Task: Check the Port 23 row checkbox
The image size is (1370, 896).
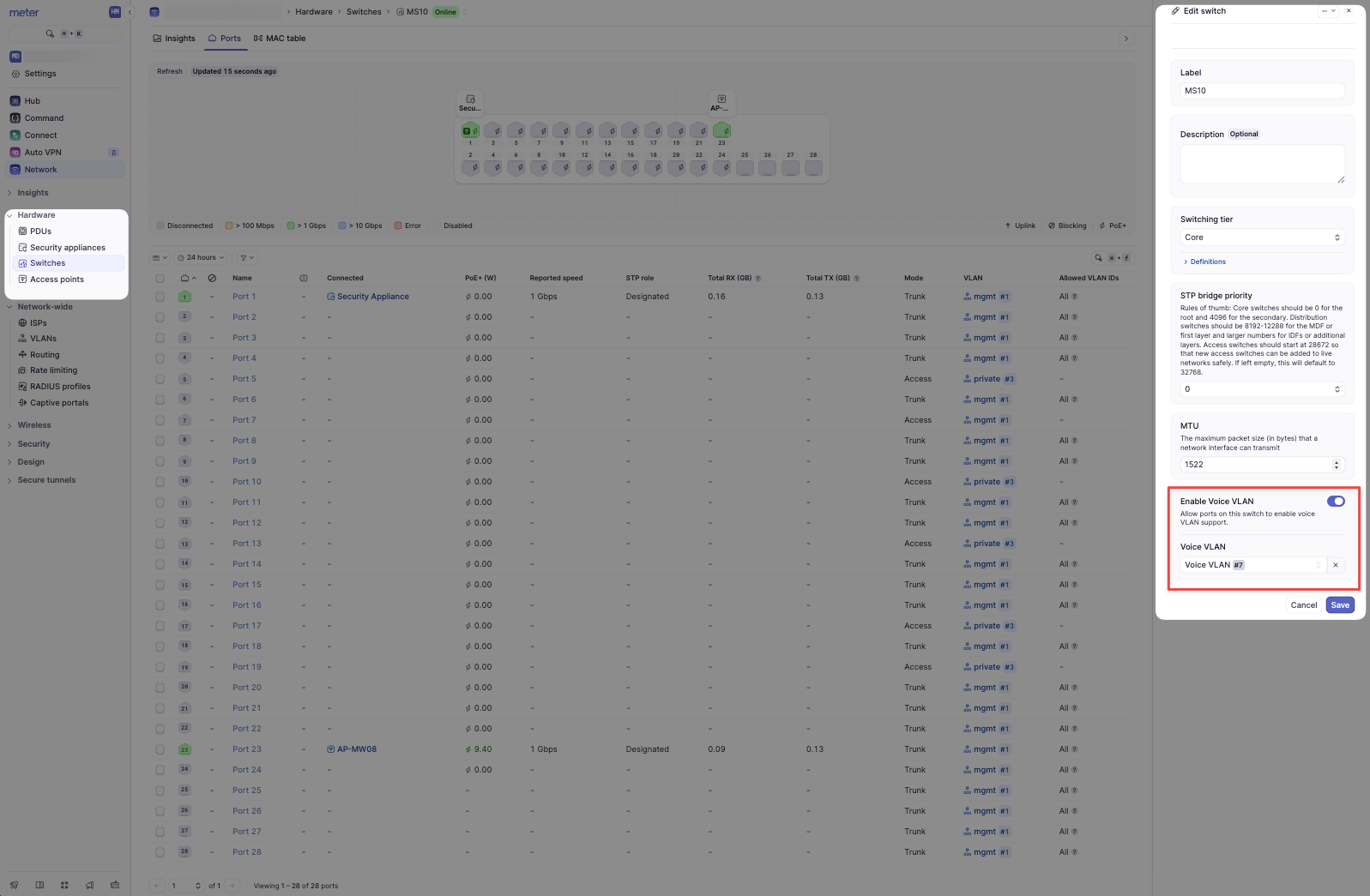Action: (x=160, y=749)
